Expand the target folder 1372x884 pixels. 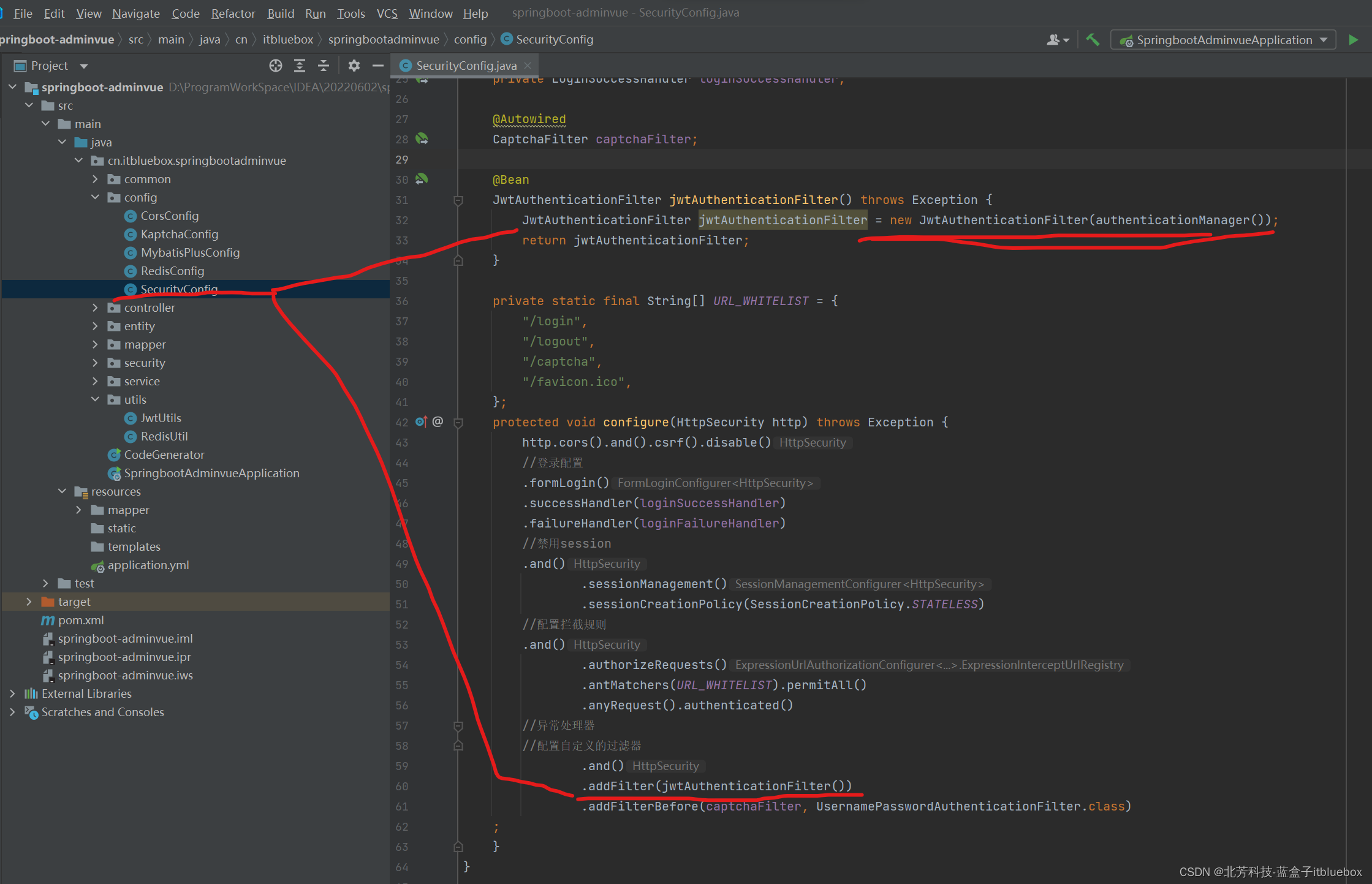(29, 602)
